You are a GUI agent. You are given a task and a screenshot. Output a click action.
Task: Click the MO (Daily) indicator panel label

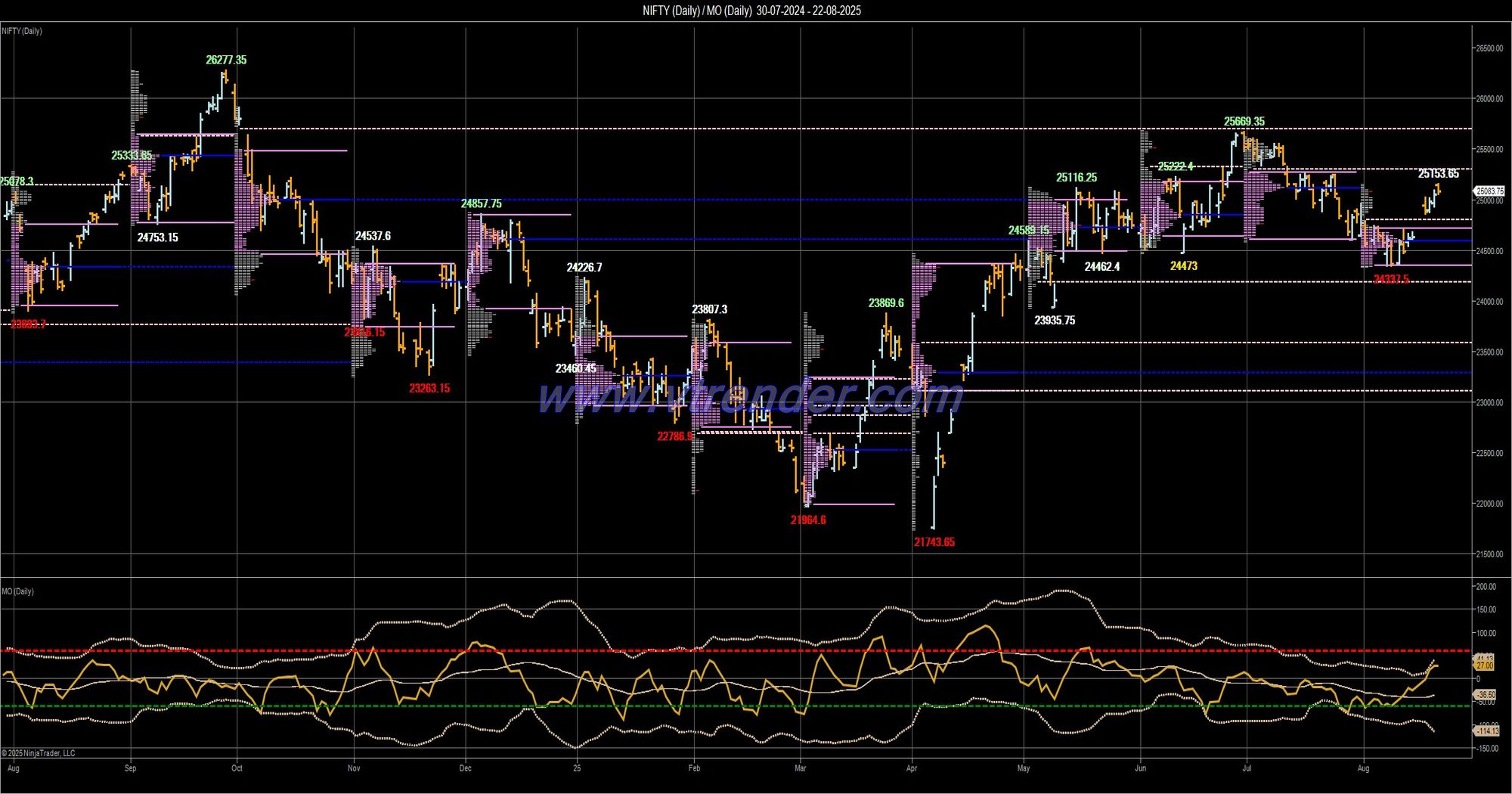[17, 591]
